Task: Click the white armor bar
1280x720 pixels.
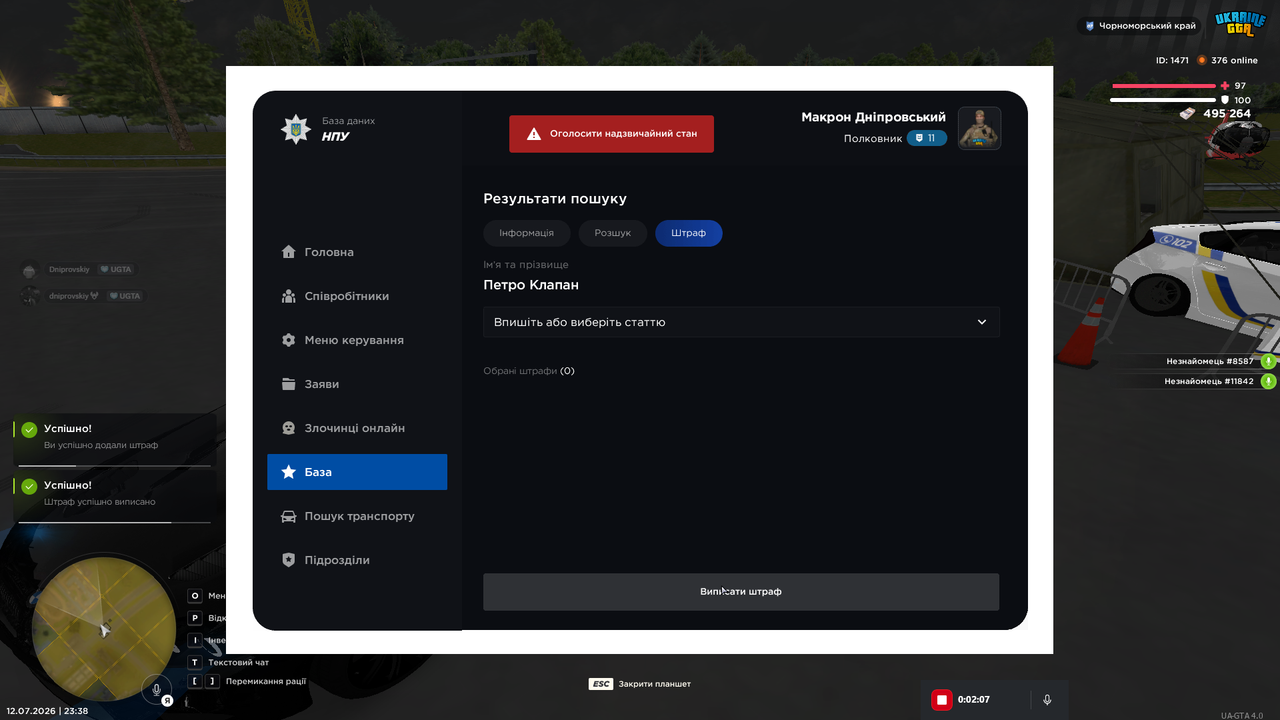Action: tap(1164, 100)
